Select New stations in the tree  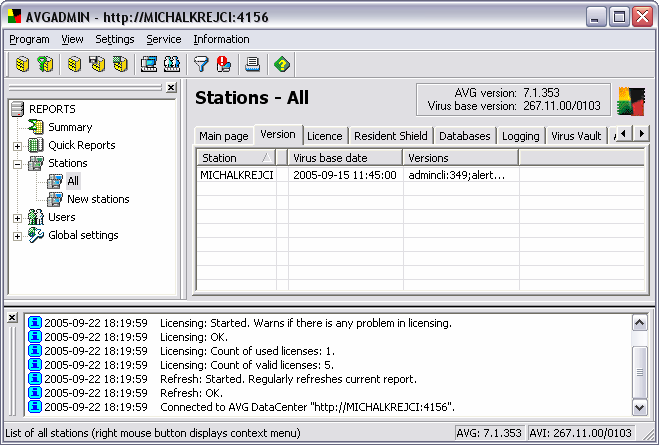pos(97,199)
